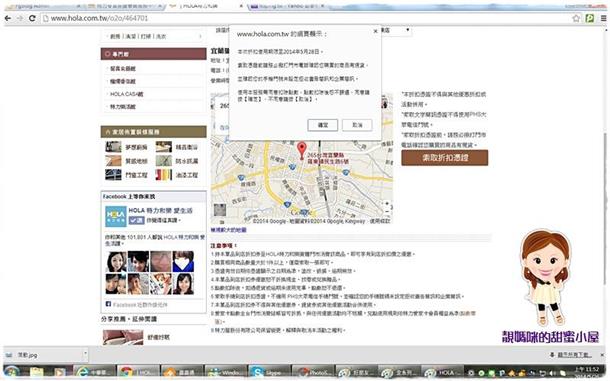The image size is (610, 381).
Task: Confirm the dialog with 確定 button
Action: (323, 125)
